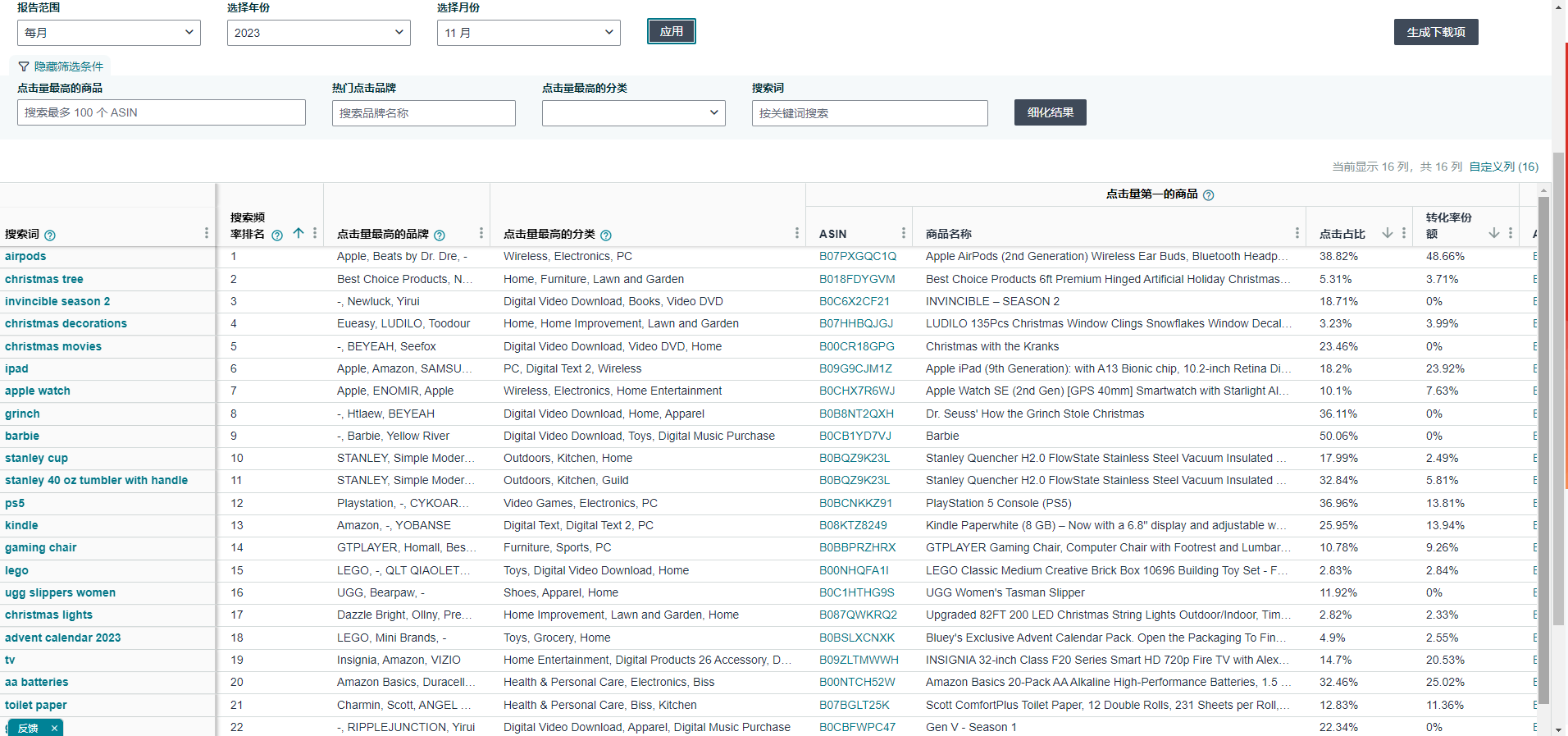The height and width of the screenshot is (736, 1568).
Task: Open the christmas decorations search term
Action: pos(66,323)
